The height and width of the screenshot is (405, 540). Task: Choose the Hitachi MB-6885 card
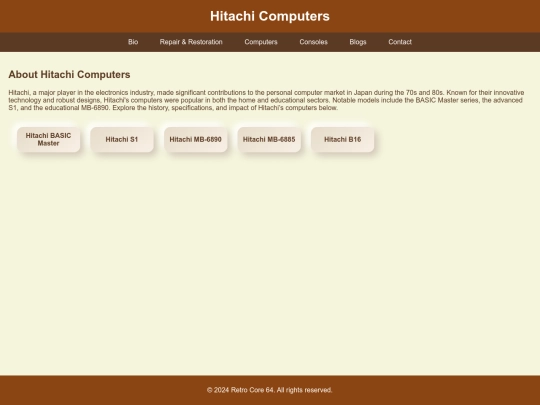click(x=269, y=139)
